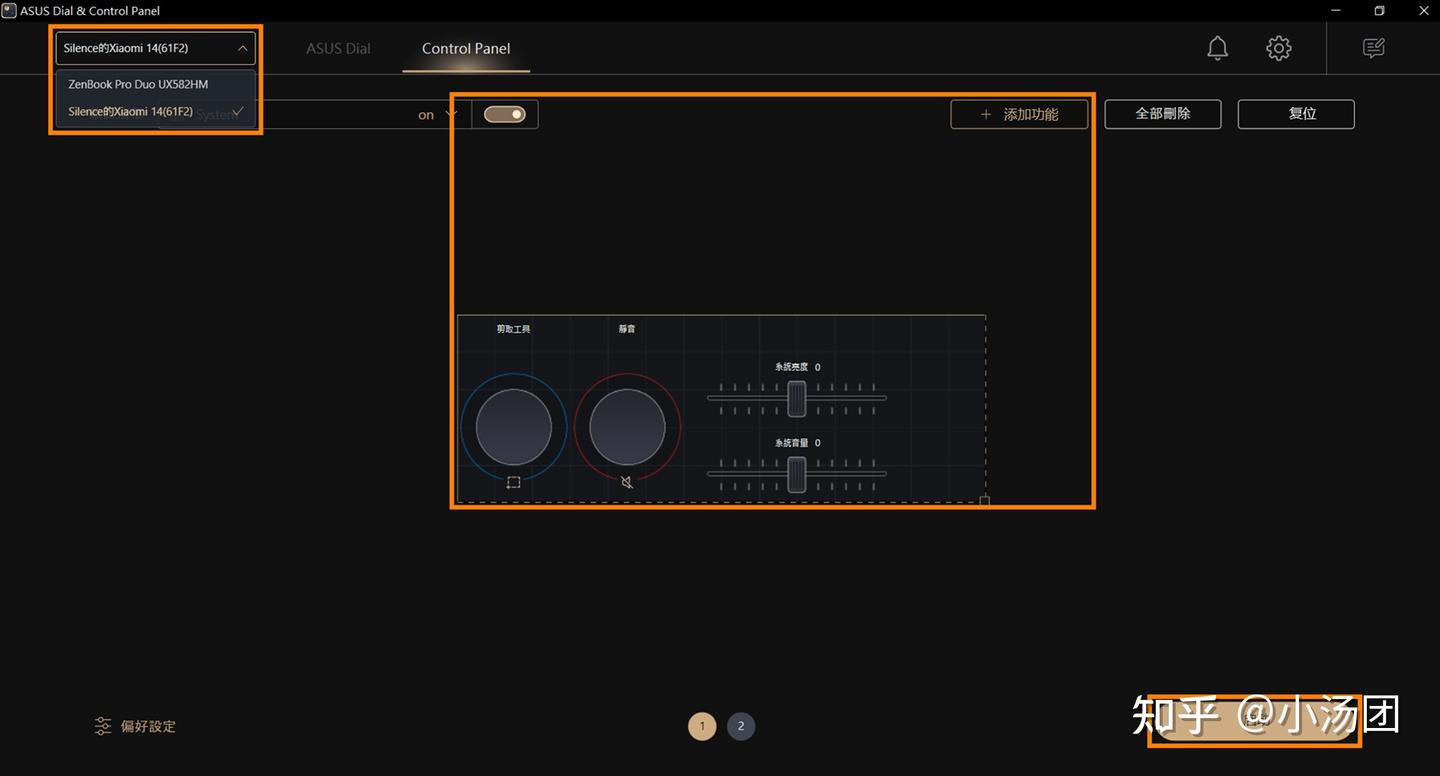Click the 添加功能 add function button
The width and height of the screenshot is (1440, 776).
point(1019,114)
